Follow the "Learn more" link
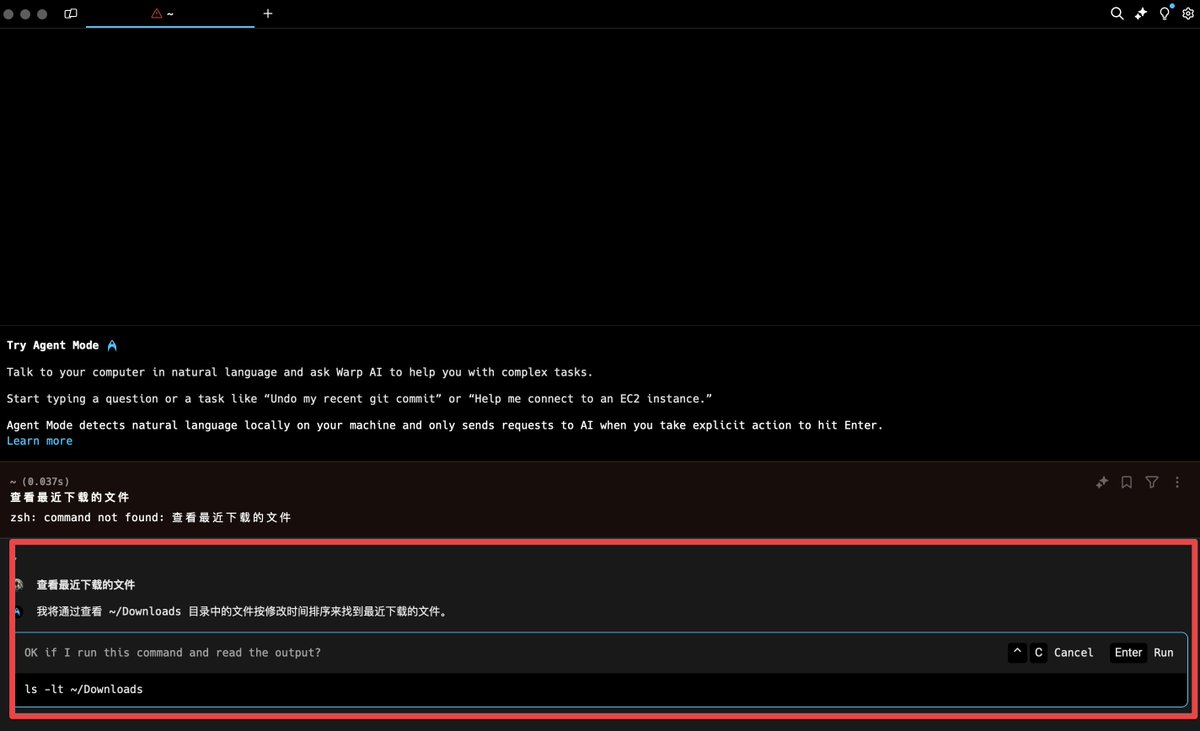Screen dimensions: 1200x731 39,441
